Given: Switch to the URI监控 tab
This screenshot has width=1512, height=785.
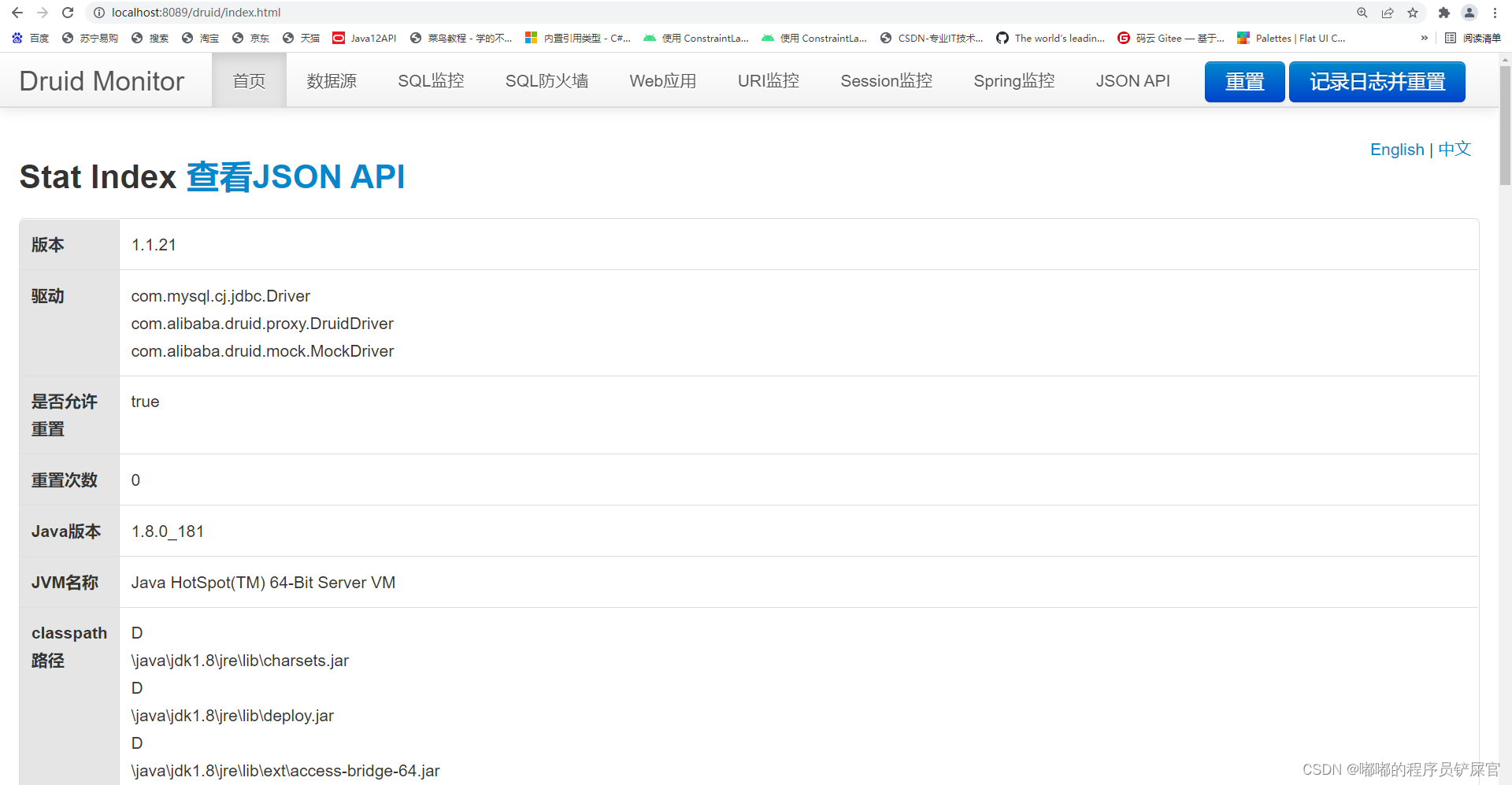Looking at the screenshot, I should [769, 80].
